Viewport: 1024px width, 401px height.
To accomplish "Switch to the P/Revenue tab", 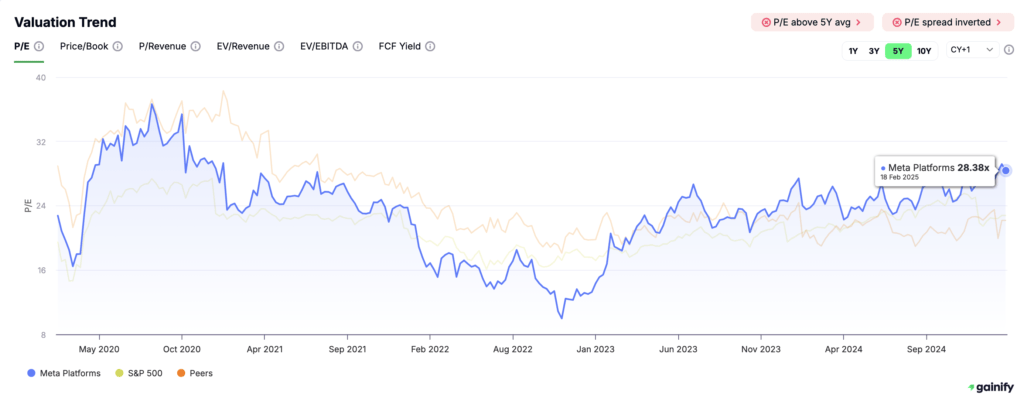I will (x=163, y=46).
